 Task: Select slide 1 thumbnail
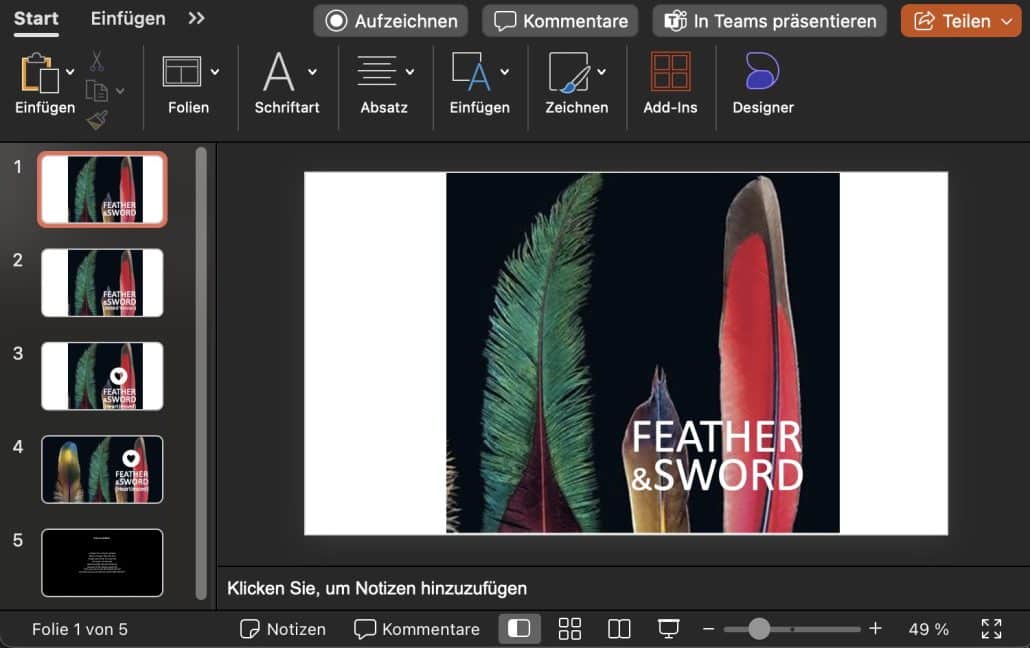(102, 189)
